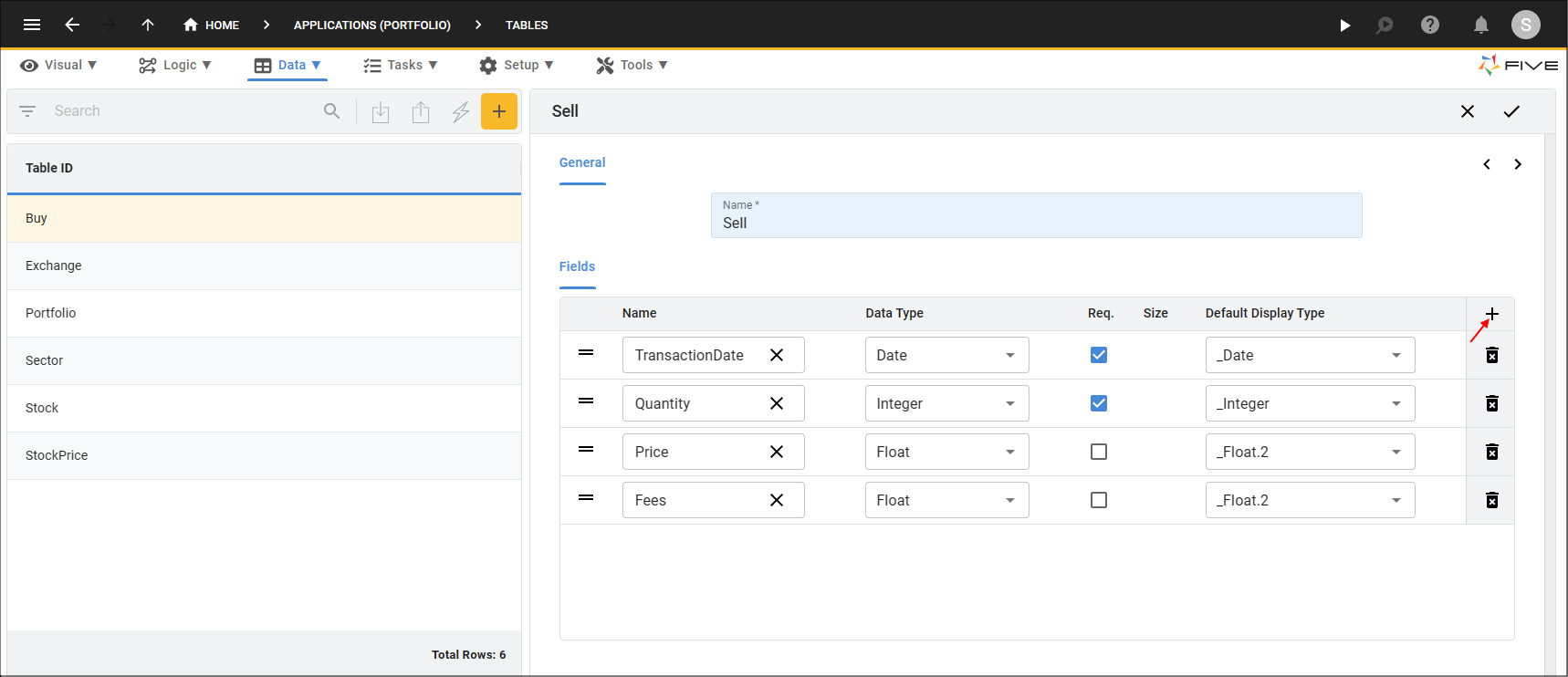Cancel the Sell form with X icon

pyautogui.click(x=1468, y=111)
